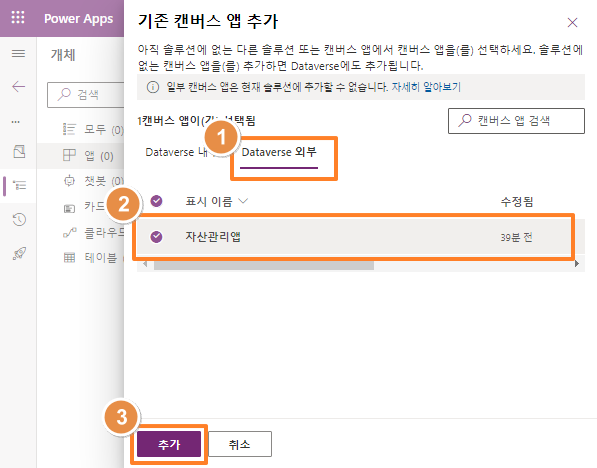
Task: Go back with the left arrow icon
Action: click(x=18, y=87)
